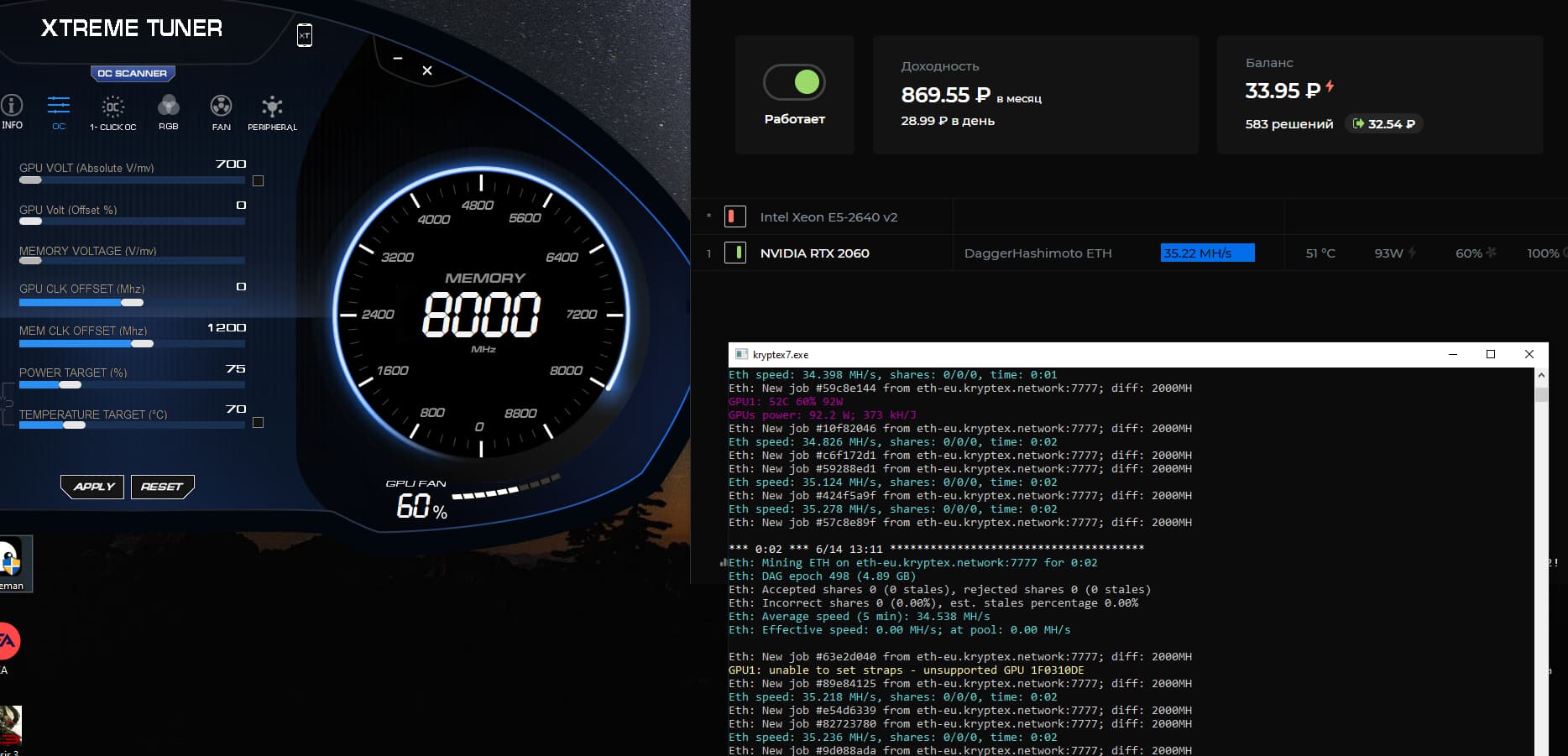Click the Memory 8000 MHz gauge readout
Screen dimensions: 1568x756
click(x=482, y=315)
